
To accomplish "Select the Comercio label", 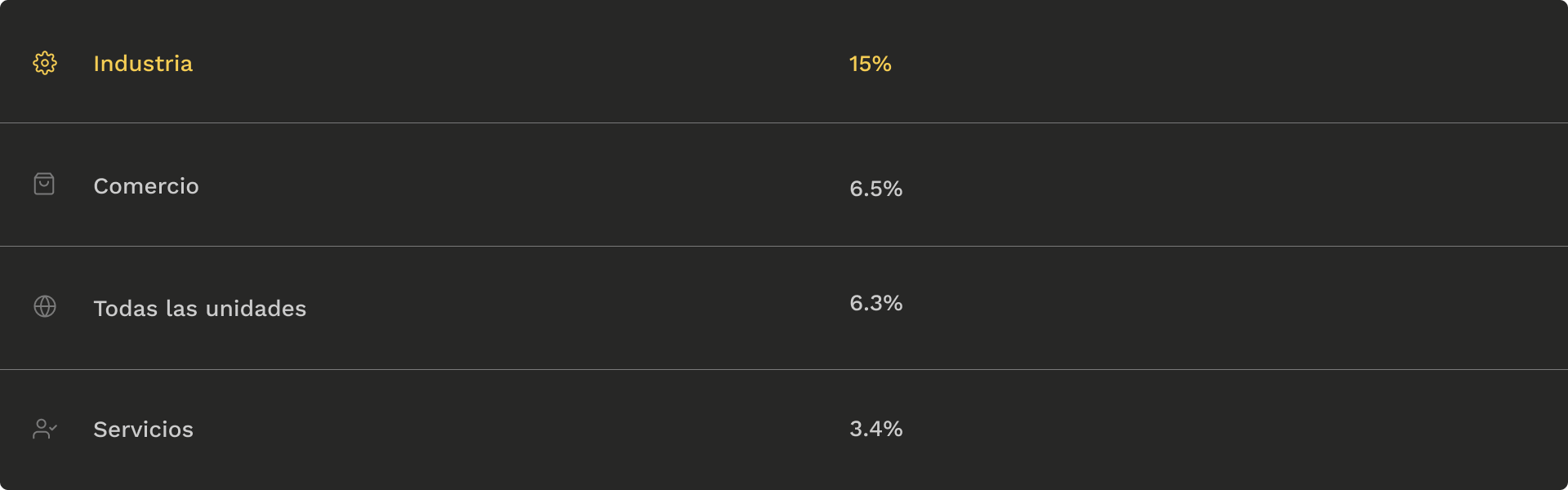I will pyautogui.click(x=146, y=186).
